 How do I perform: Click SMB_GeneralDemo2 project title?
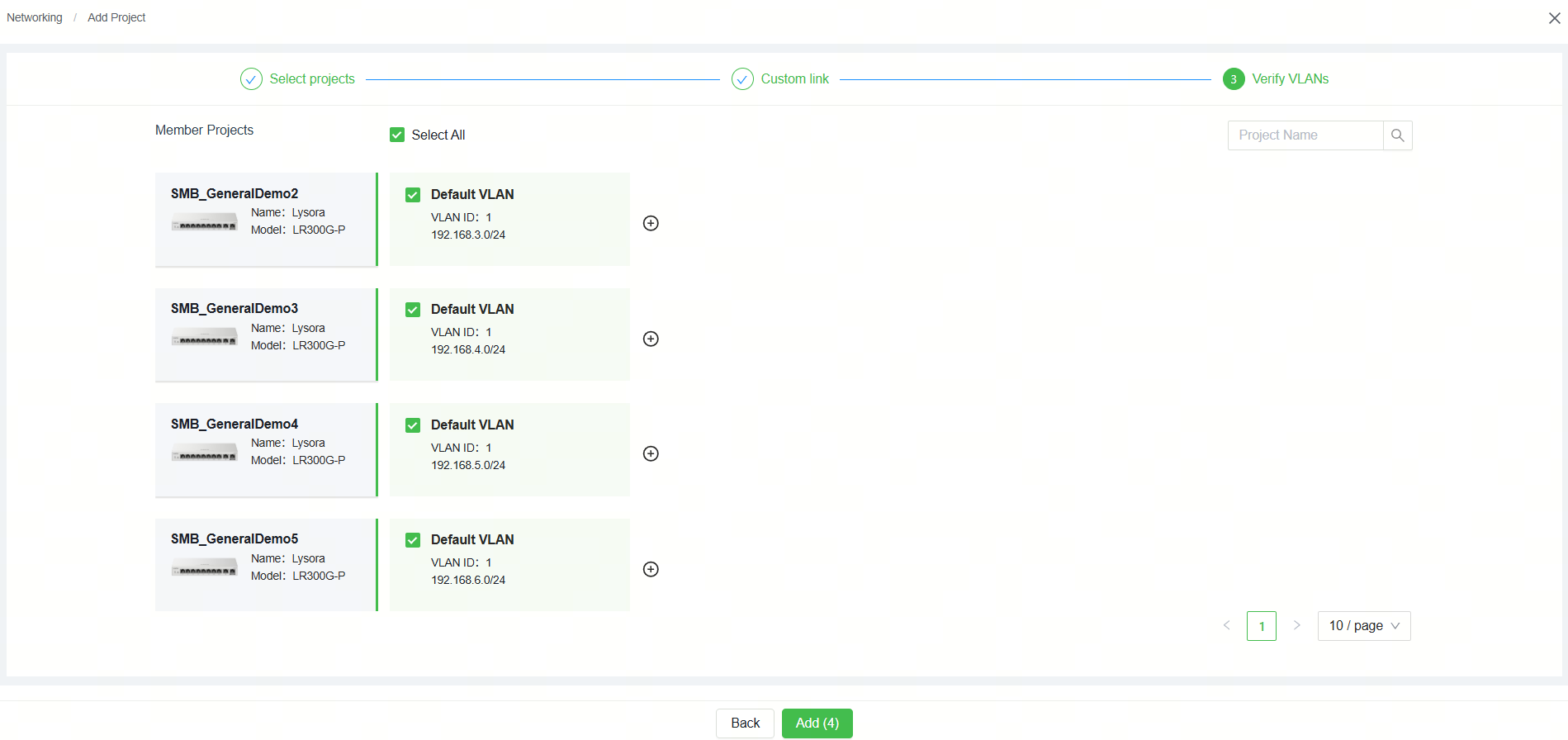coord(234,193)
